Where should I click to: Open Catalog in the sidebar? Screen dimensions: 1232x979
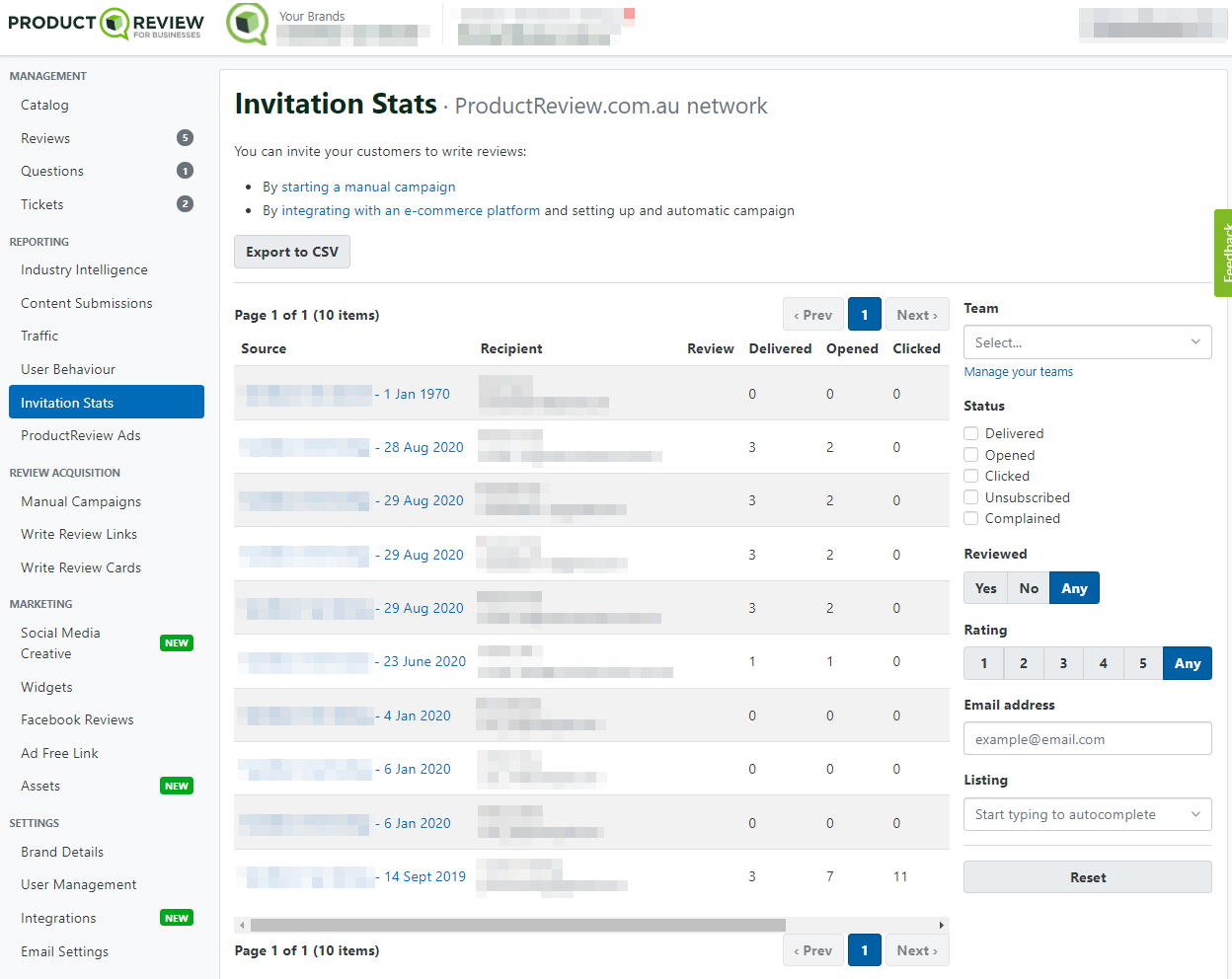pos(44,105)
